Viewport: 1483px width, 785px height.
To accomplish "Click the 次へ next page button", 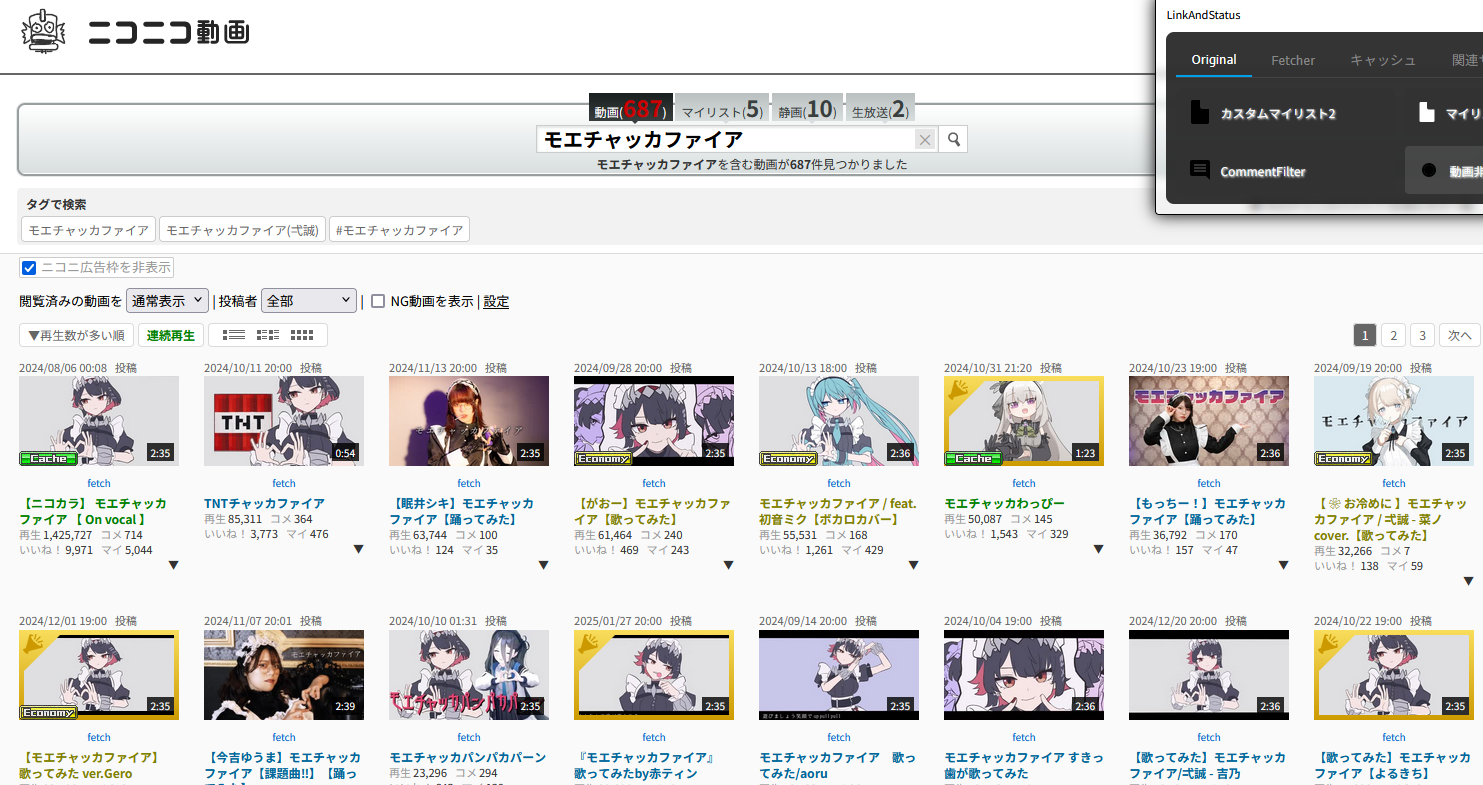I will pyautogui.click(x=1460, y=335).
